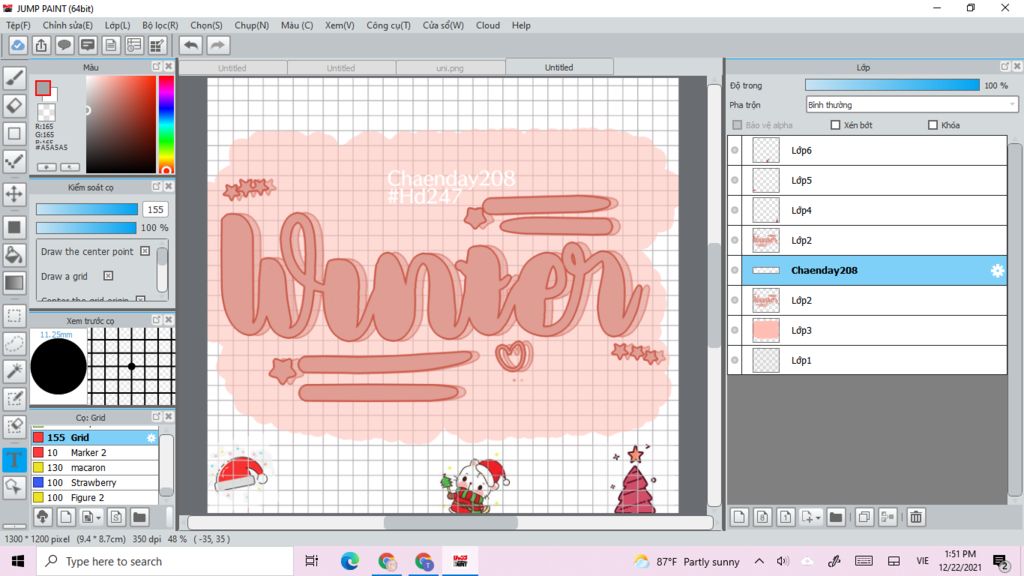Screen dimensions: 1024x576
Task: Pick hue from rainbow color bar
Action: click(166, 124)
